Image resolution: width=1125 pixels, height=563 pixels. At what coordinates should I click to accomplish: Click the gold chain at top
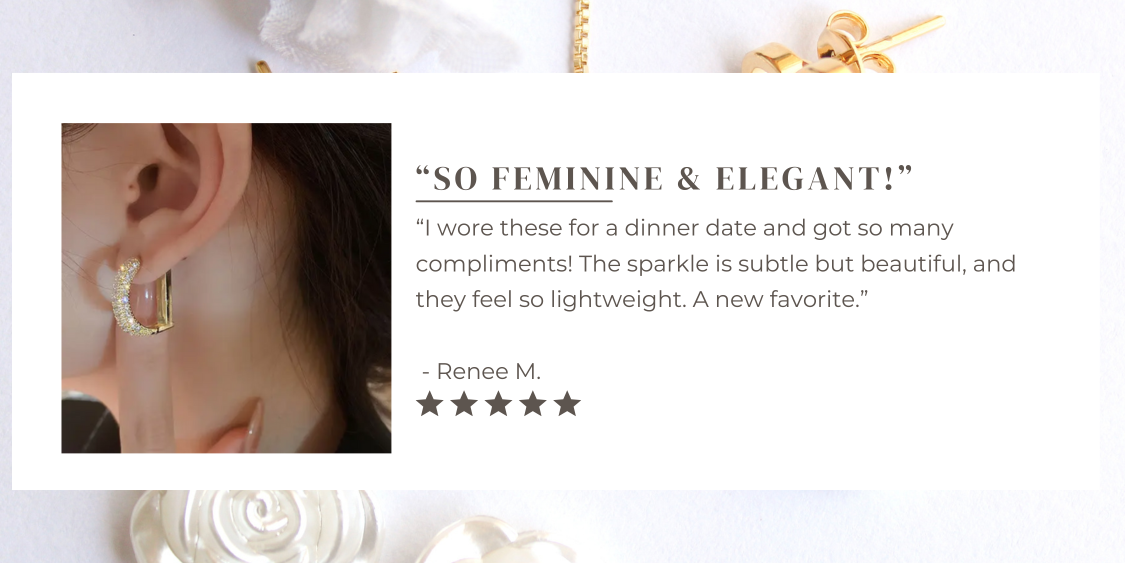[x=580, y=36]
